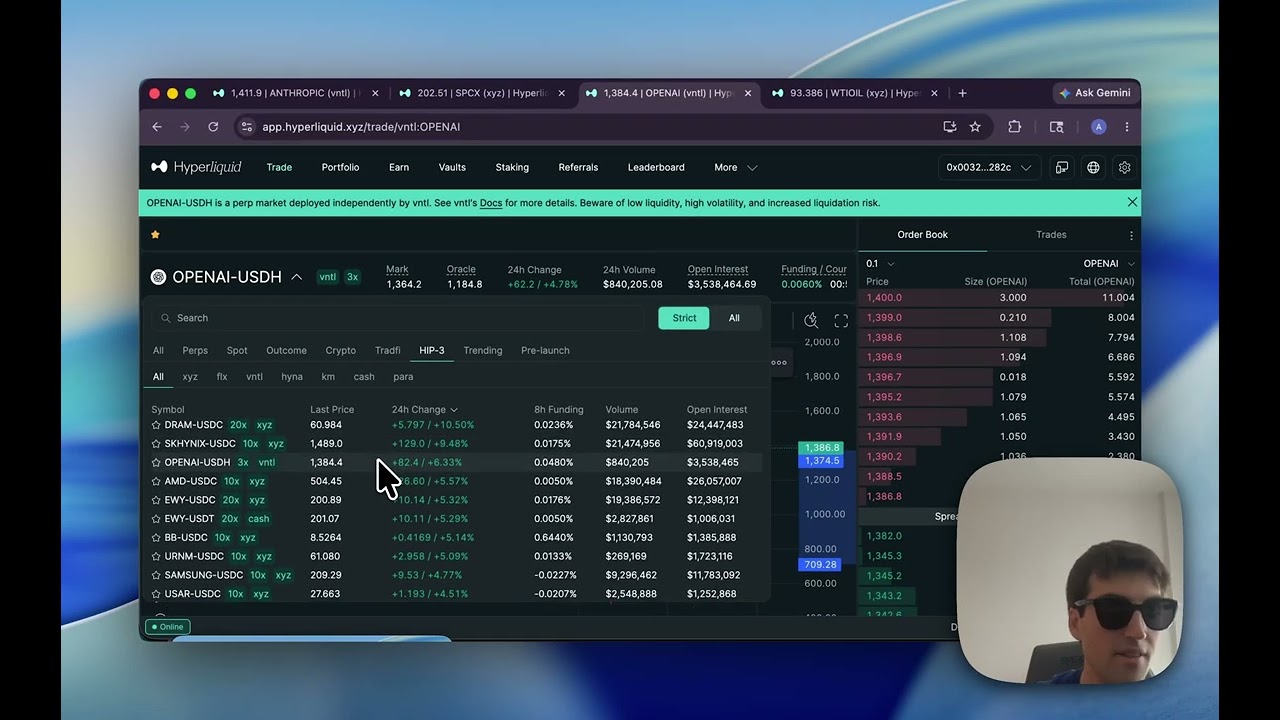Favorite OPENAI-USDH row star icon
This screenshot has width=1280, height=720.
click(156, 463)
